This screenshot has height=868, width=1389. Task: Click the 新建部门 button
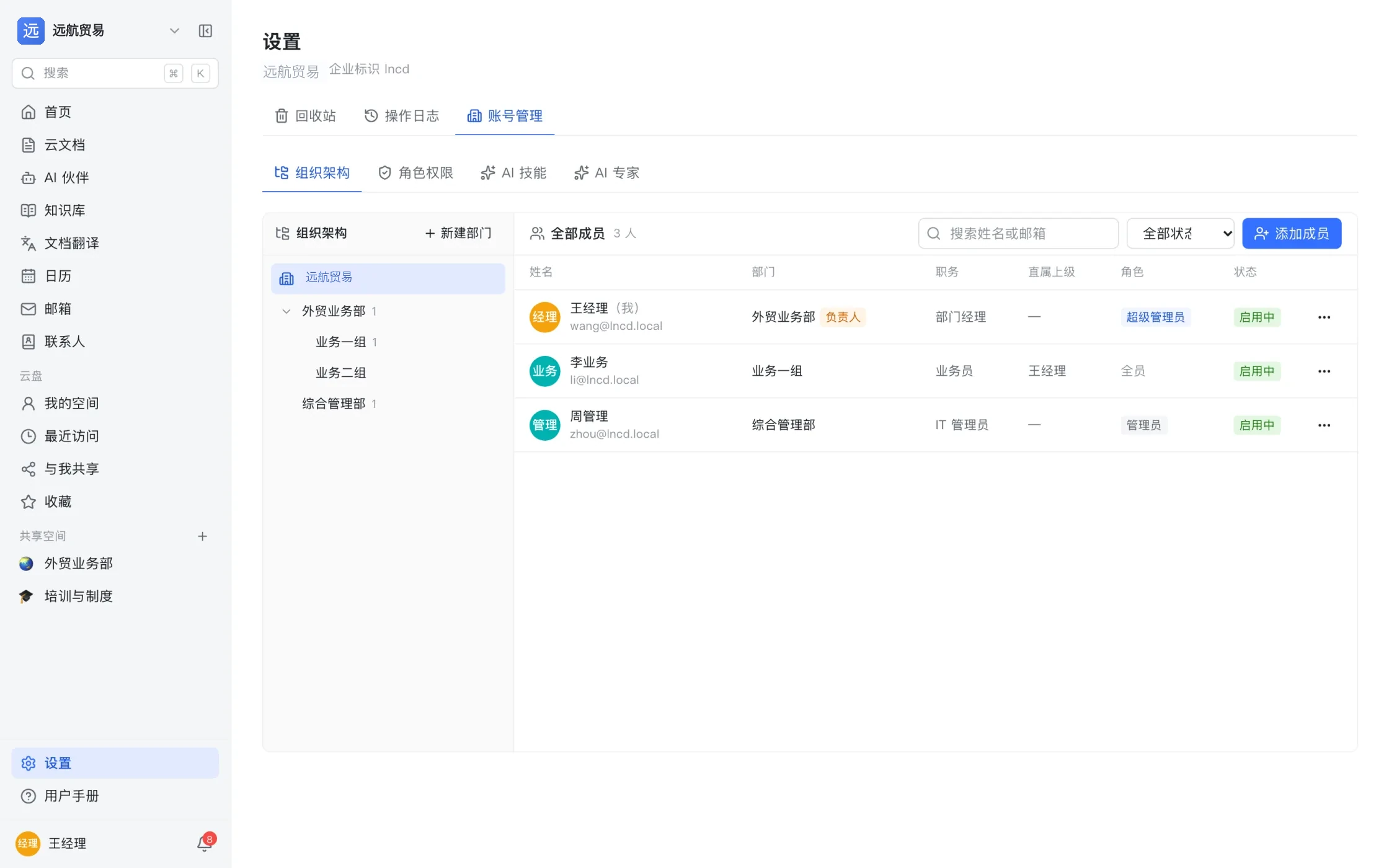(x=458, y=233)
